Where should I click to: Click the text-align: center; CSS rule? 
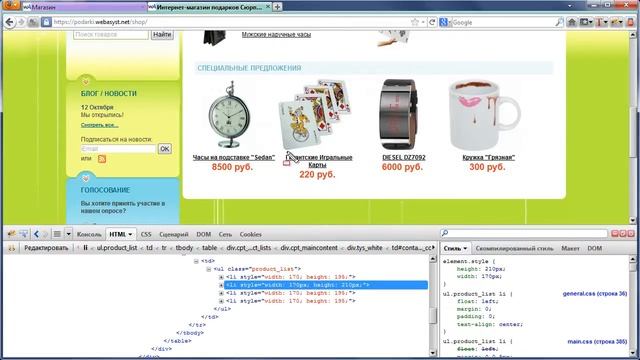pos(490,324)
